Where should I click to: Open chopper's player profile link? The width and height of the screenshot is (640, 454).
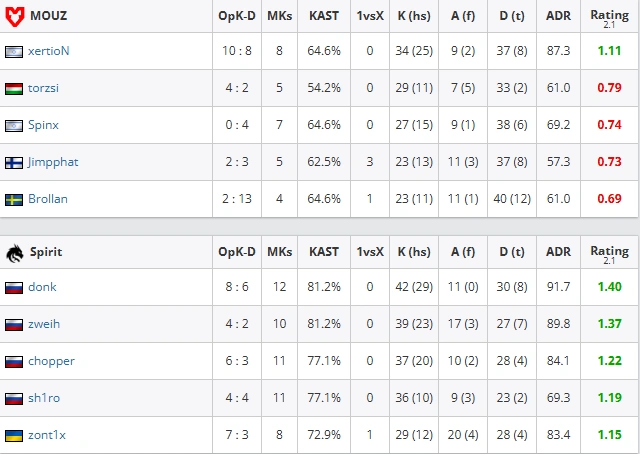tap(51, 361)
